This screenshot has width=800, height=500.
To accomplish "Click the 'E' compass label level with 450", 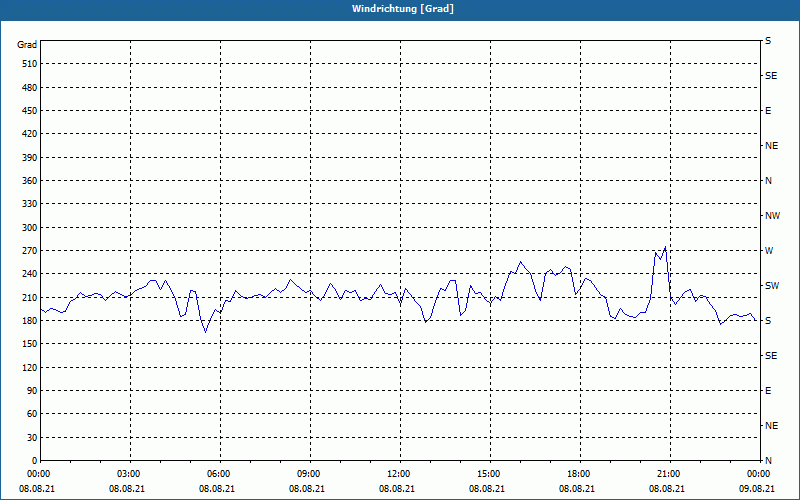I will click(768, 111).
